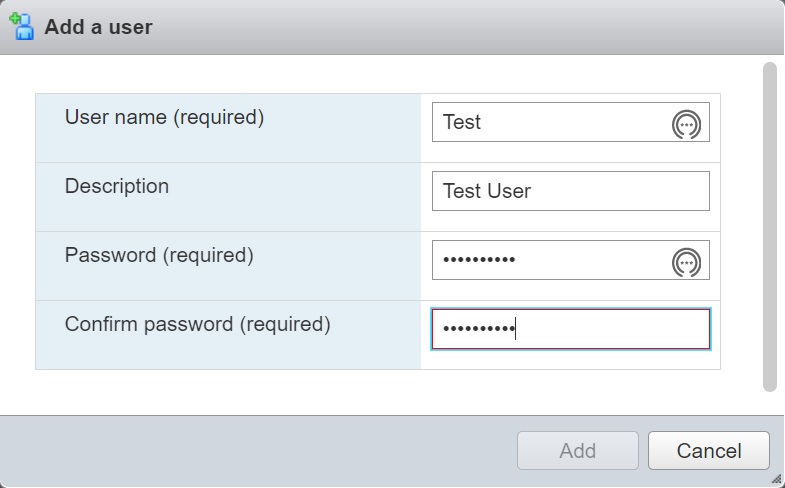Click the "Add a user" title text

(x=98, y=27)
